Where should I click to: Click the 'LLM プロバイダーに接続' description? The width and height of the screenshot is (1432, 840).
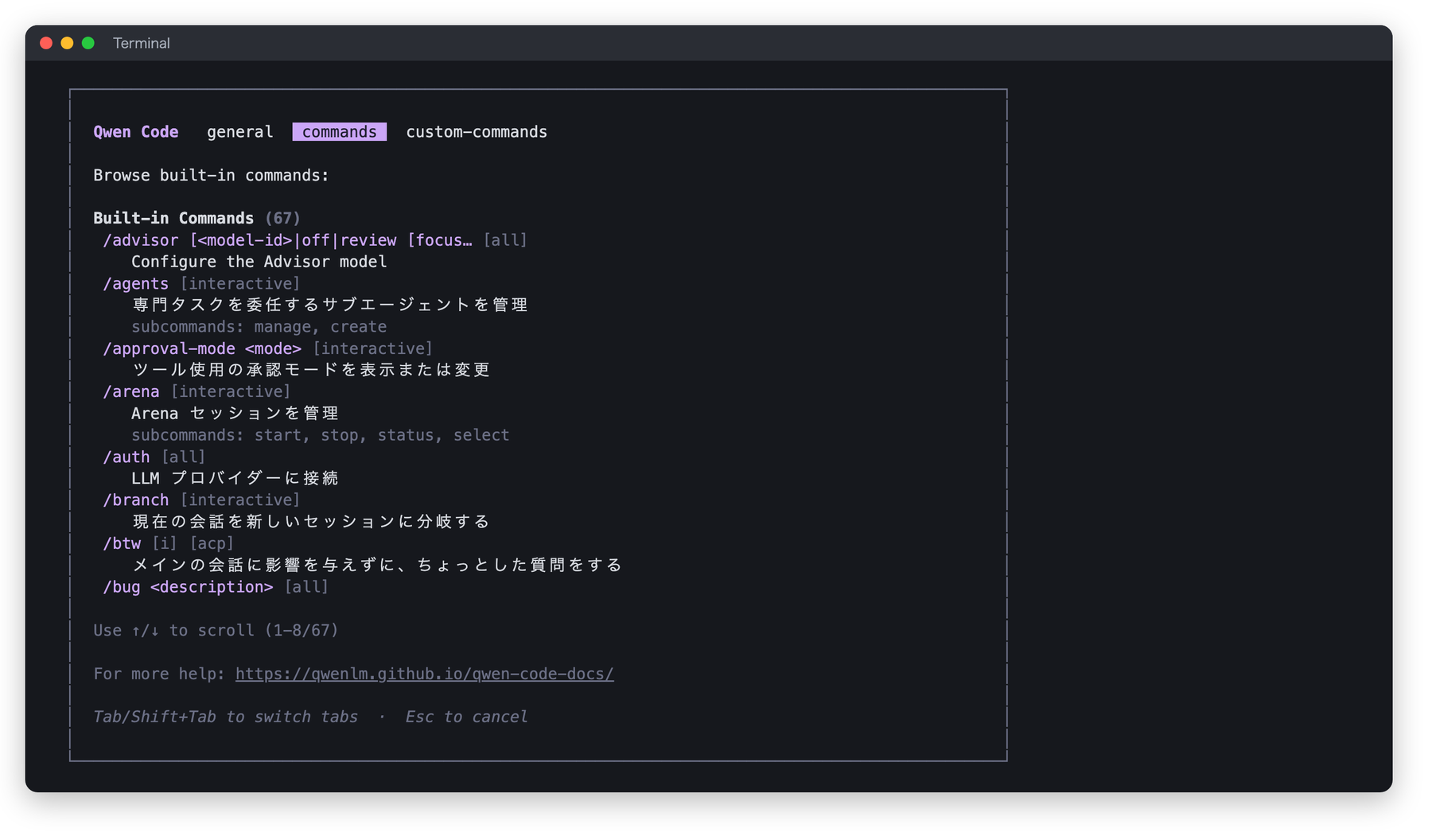[x=235, y=478]
